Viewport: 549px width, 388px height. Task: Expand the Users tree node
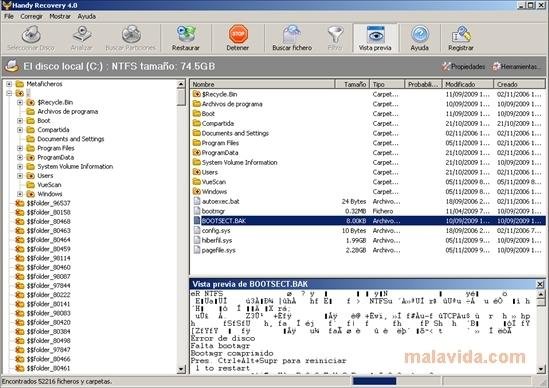[20, 175]
